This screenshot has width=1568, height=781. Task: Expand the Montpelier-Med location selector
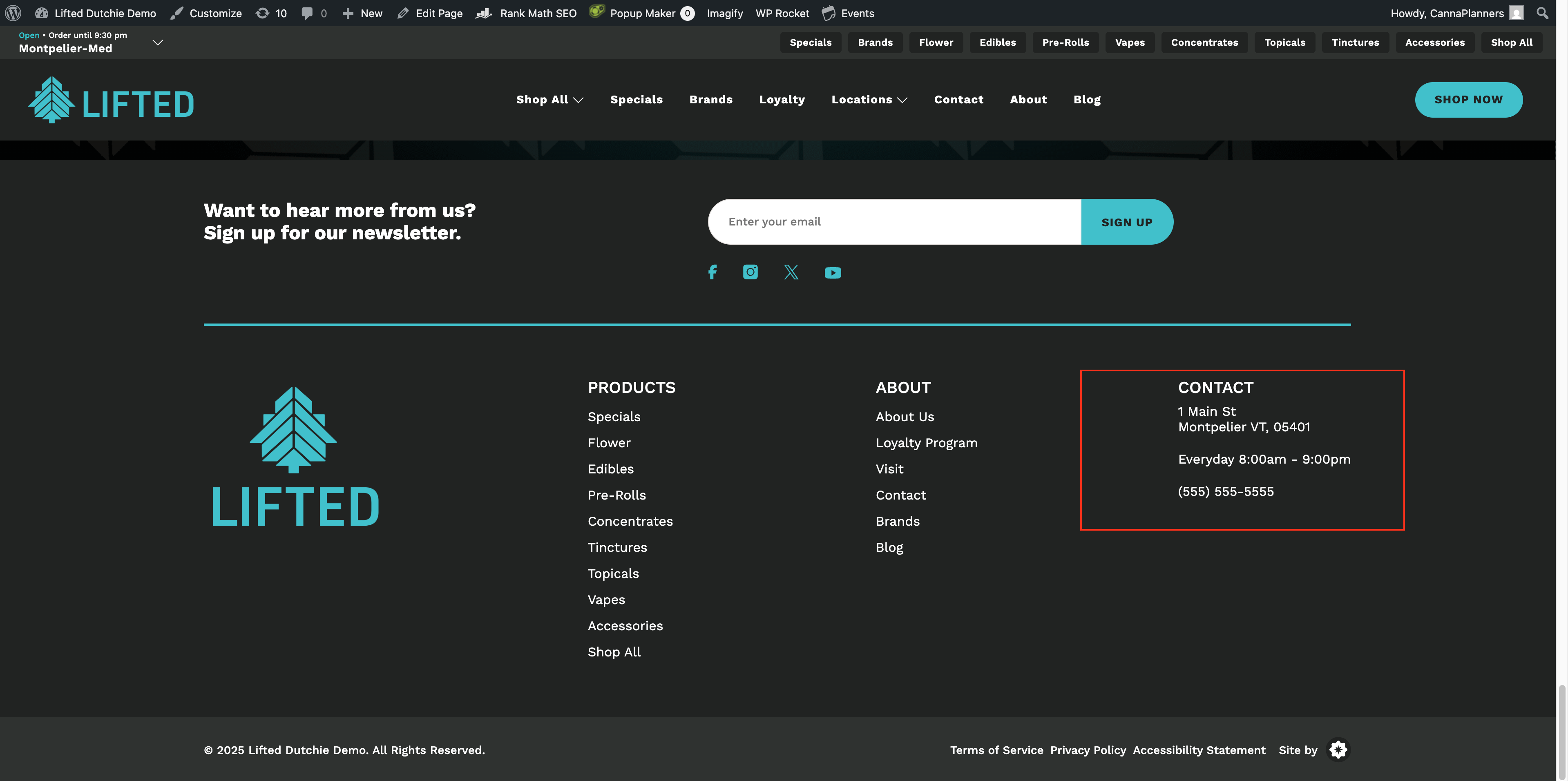157,42
